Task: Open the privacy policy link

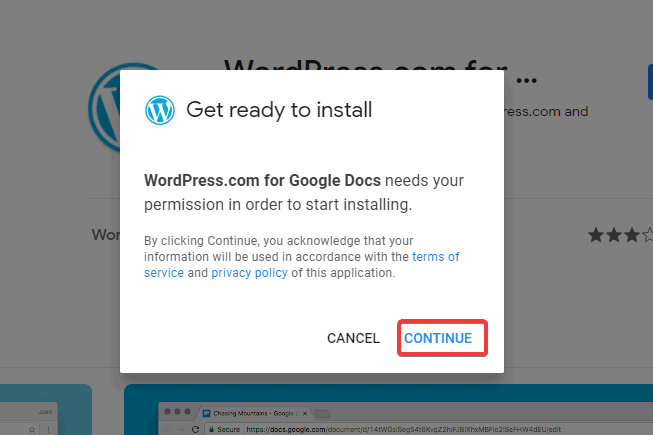Action: (249, 273)
